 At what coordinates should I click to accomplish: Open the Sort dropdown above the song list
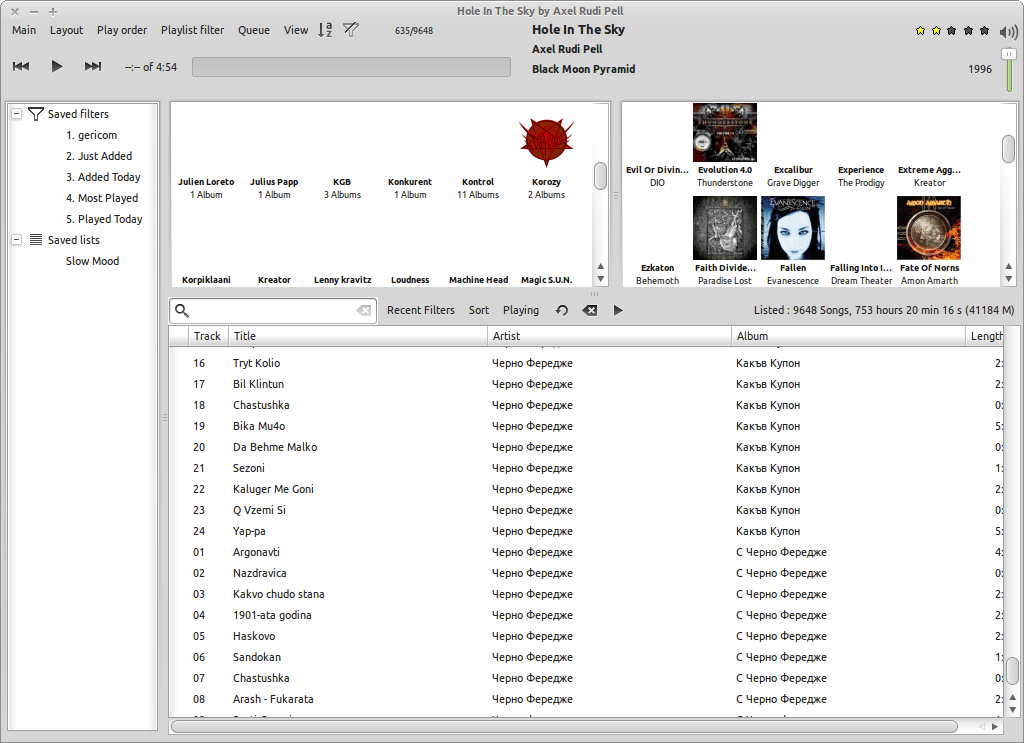tap(479, 310)
